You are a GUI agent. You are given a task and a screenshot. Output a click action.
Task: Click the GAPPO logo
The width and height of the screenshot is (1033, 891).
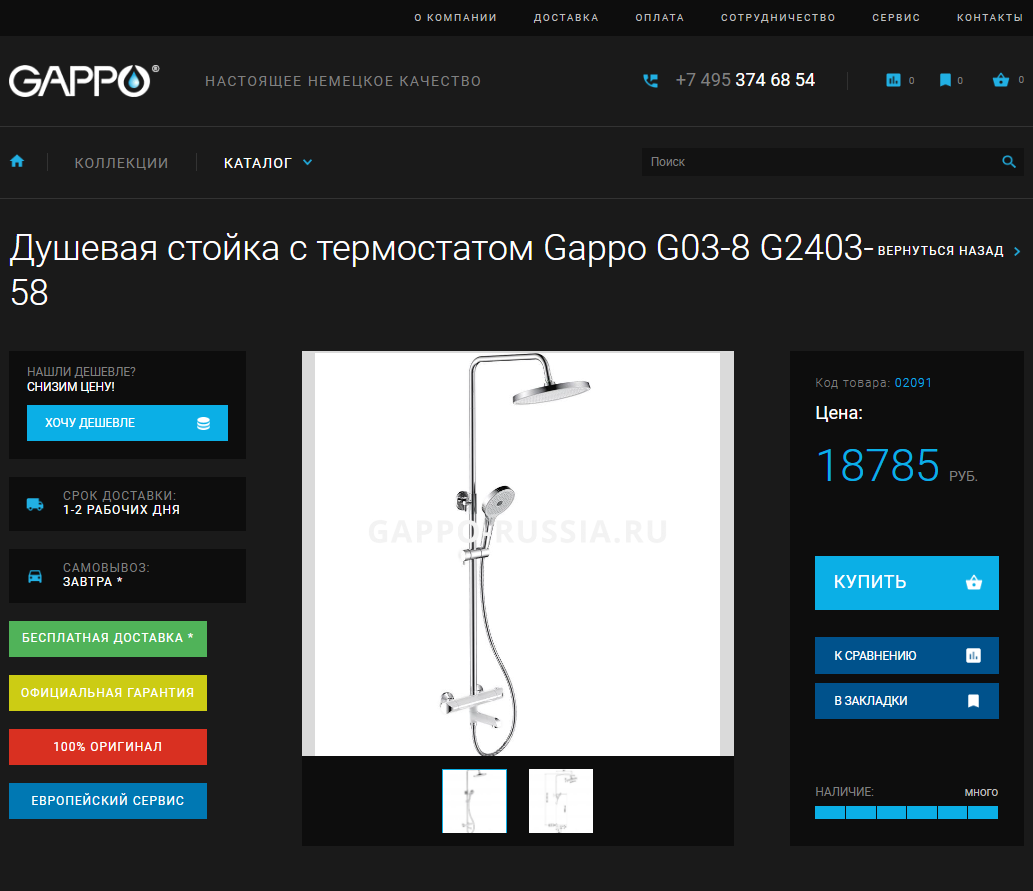coord(84,80)
